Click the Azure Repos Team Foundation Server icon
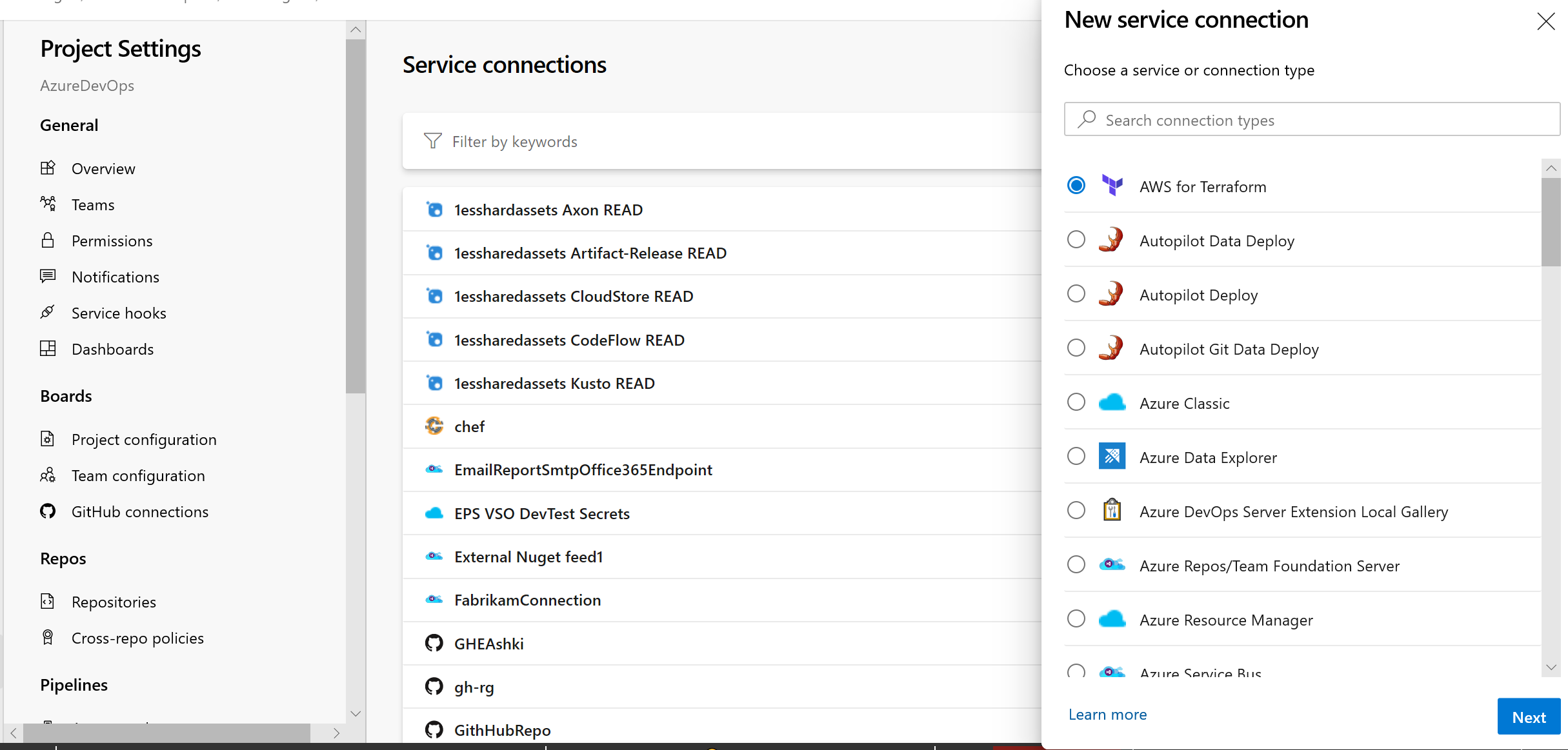1568x750 pixels. coord(1112,565)
